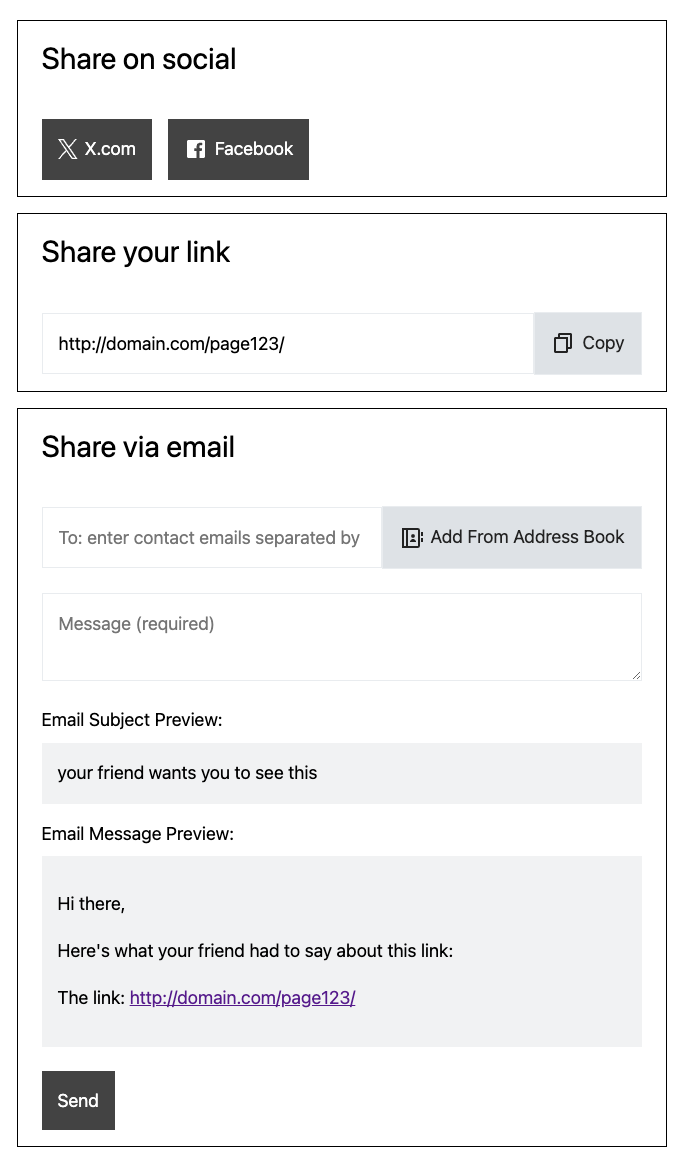Viewport: 685px width, 1169px height.
Task: Click the To contact emails field
Action: (x=212, y=538)
